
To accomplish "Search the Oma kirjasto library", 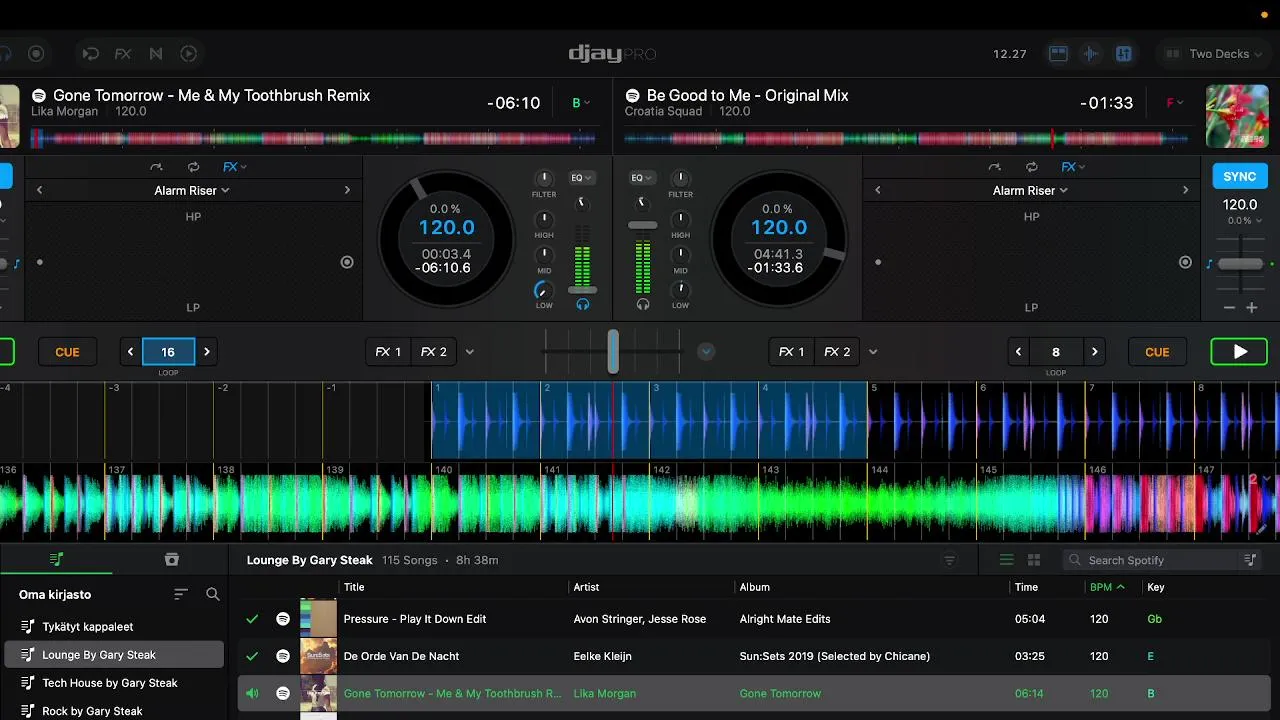I will pos(213,594).
